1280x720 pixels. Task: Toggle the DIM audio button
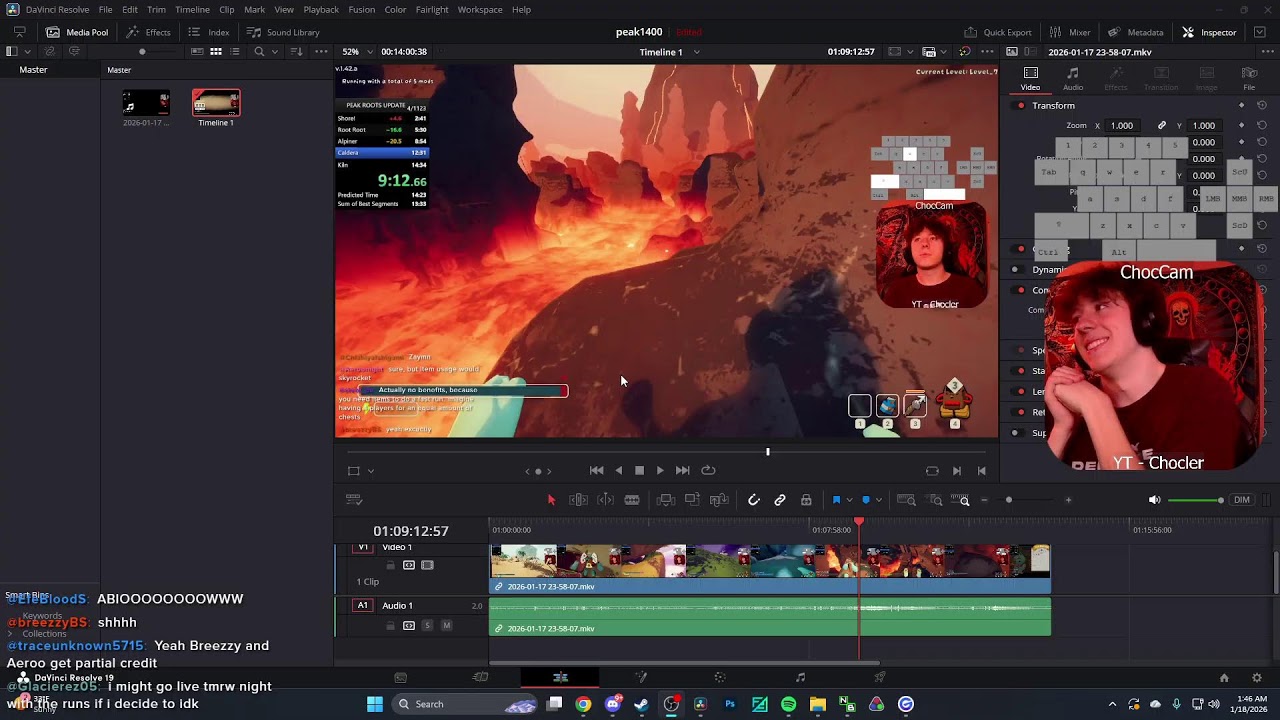tap(1241, 500)
